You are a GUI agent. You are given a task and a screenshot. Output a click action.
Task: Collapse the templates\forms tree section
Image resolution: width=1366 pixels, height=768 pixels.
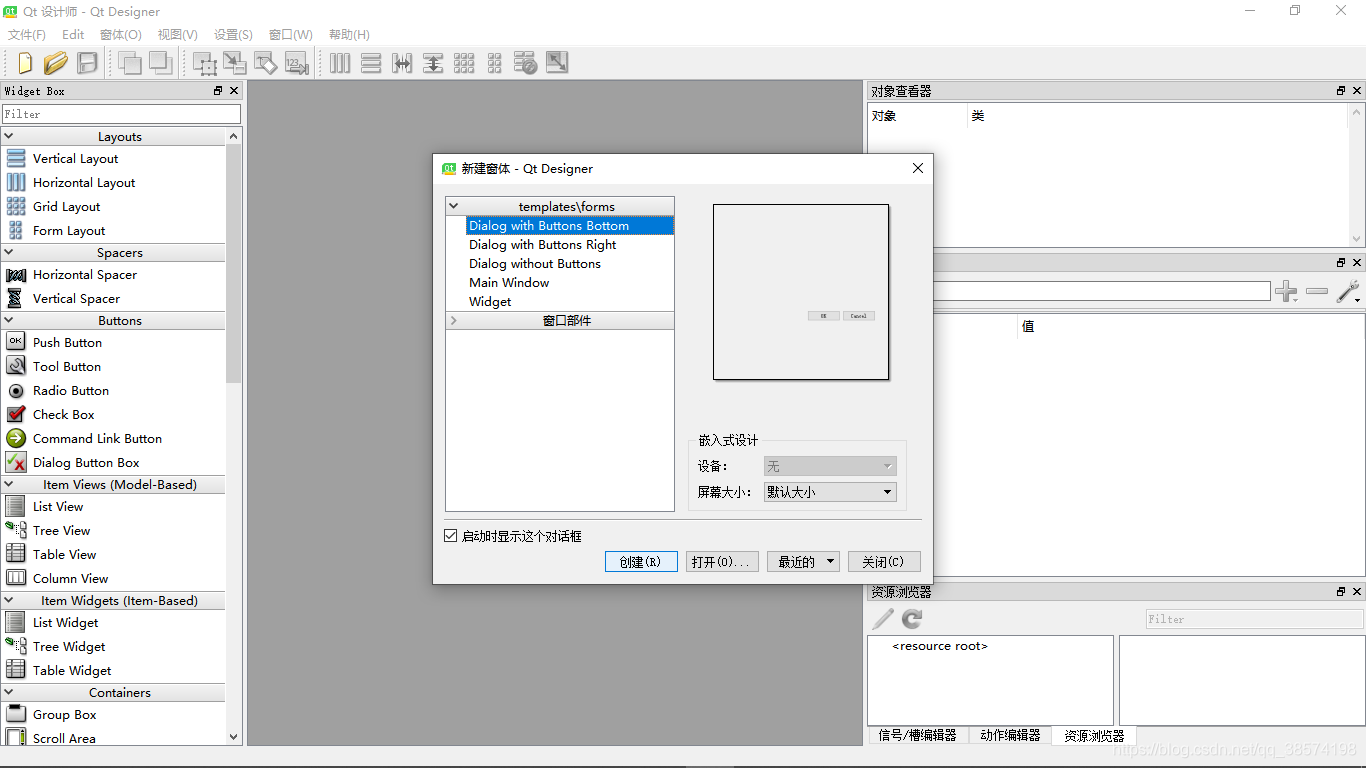coord(454,206)
